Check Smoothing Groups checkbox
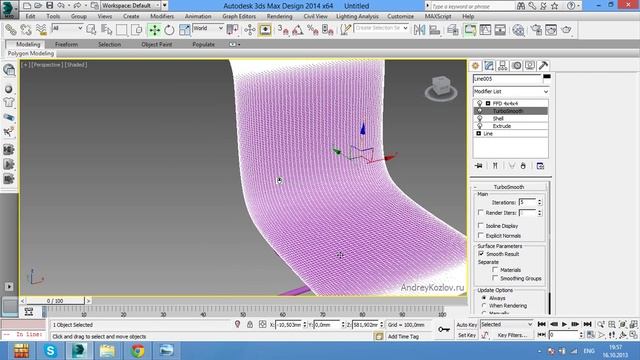This screenshot has height=360, width=640. tap(495, 278)
